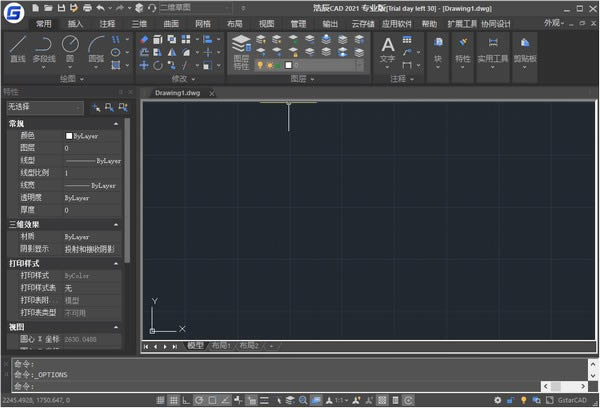The height and width of the screenshot is (408, 600).
Task: Toggle object snap in status bar
Action: pos(212,400)
